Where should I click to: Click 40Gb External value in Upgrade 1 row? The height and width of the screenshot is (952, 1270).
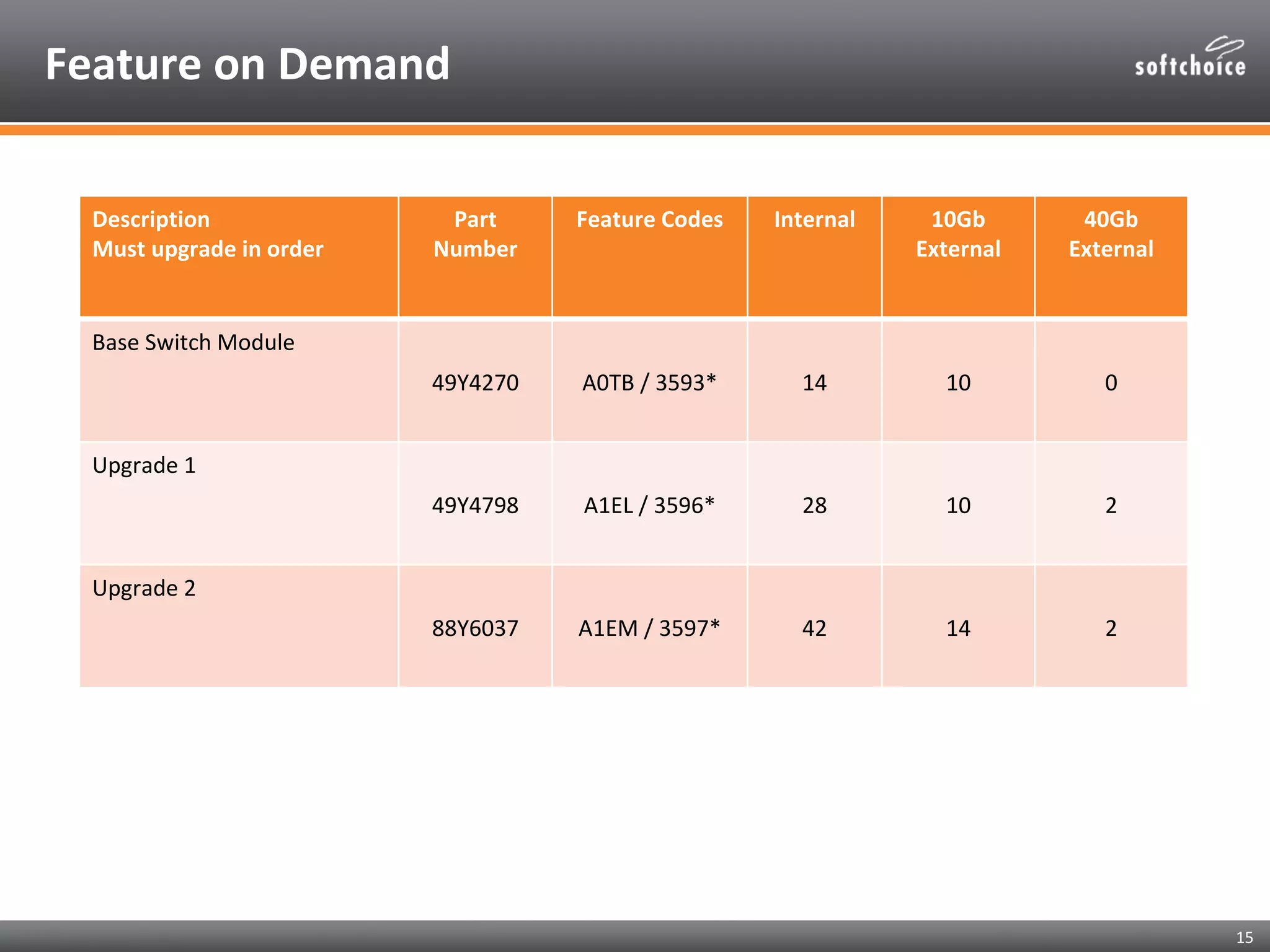tap(1111, 505)
